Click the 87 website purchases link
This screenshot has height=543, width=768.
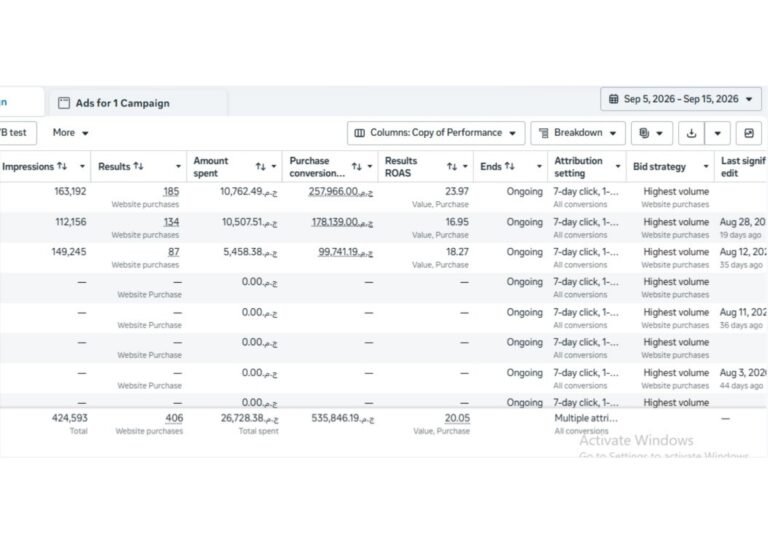173,252
